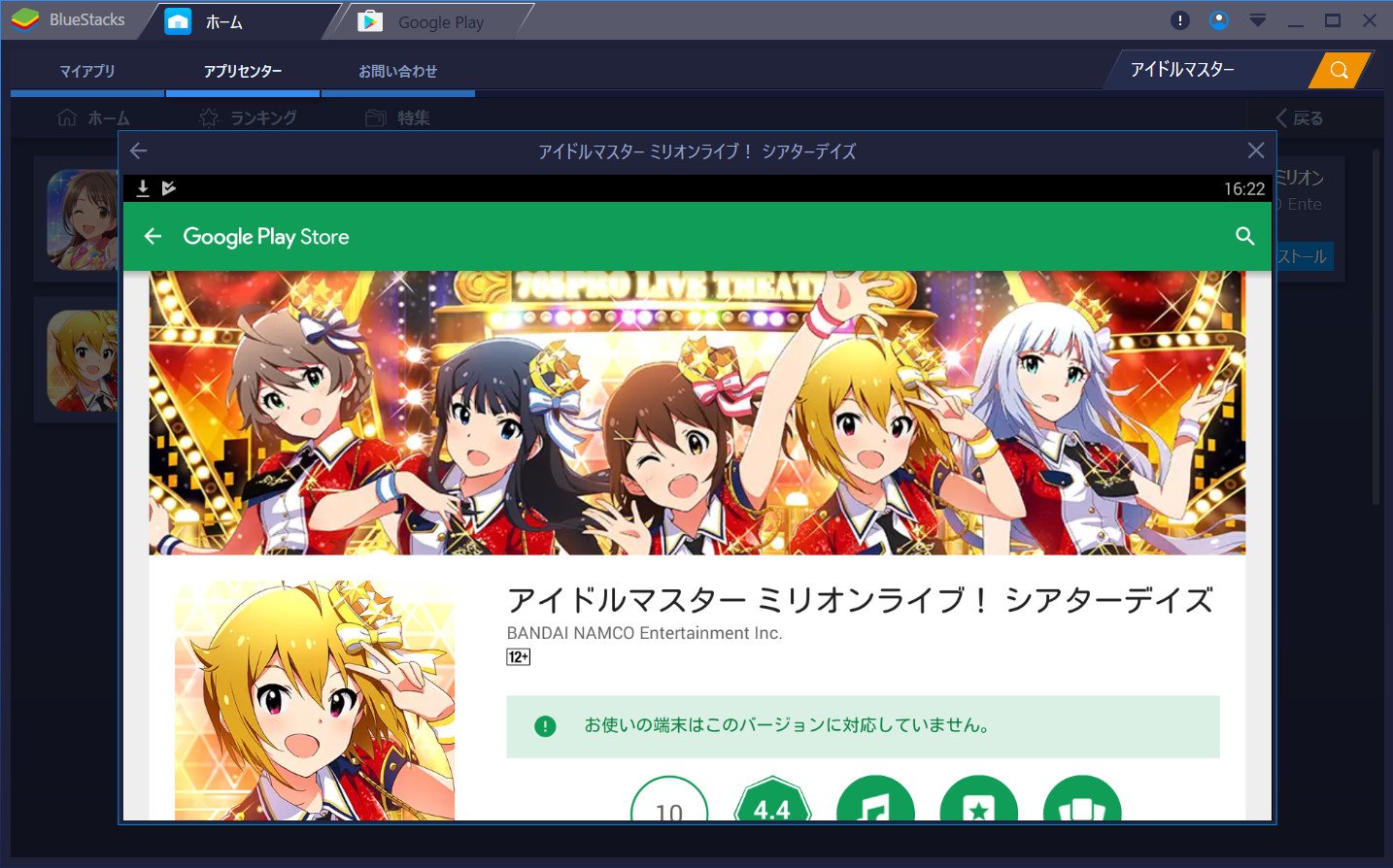Click the background page vertical scrollbar
Image resolution: width=1393 pixels, height=868 pixels.
click(1376, 327)
